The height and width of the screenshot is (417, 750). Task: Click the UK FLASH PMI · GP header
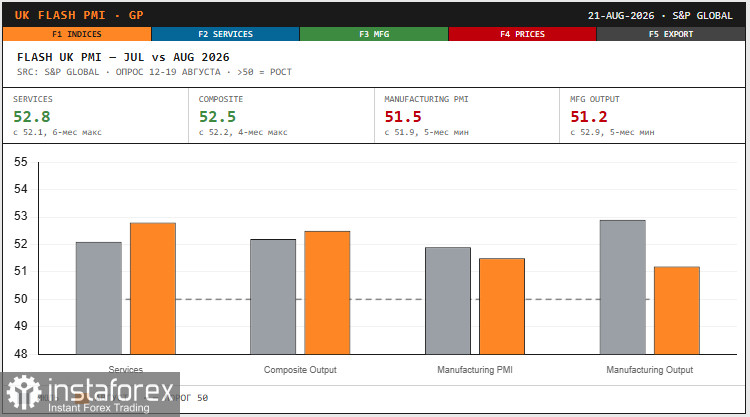pos(79,15)
